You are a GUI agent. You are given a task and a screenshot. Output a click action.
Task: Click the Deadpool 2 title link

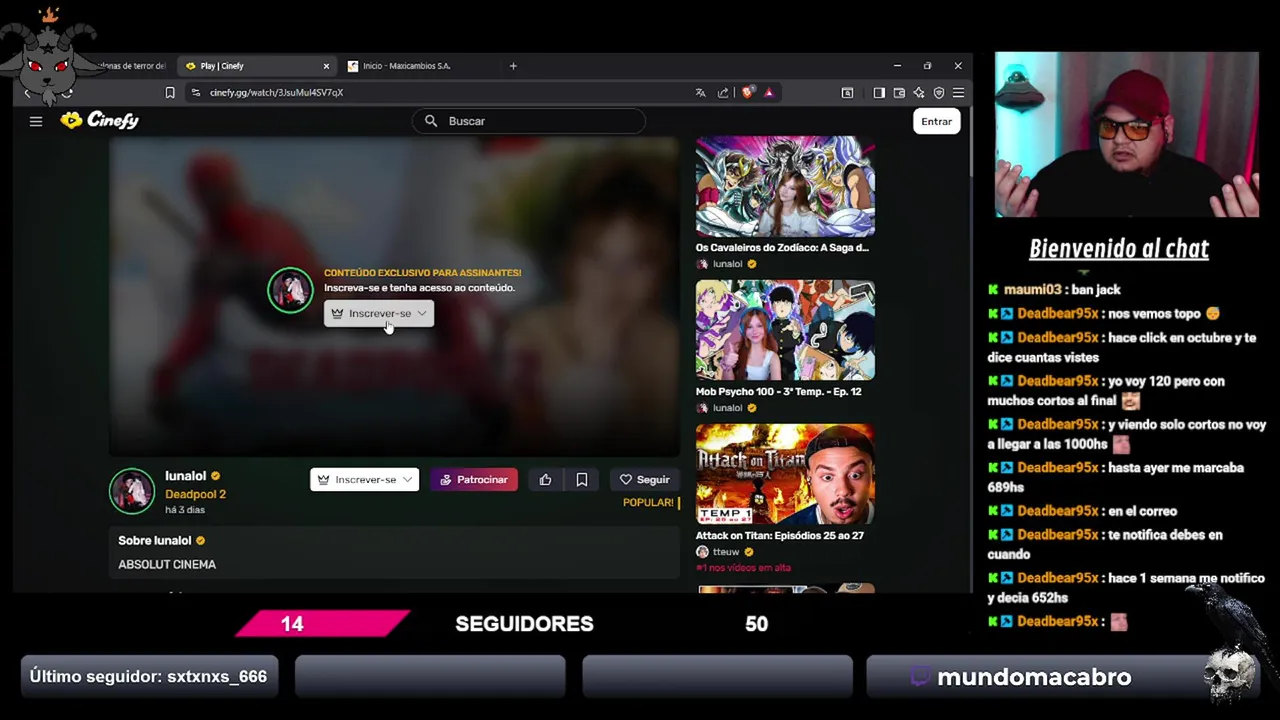[195, 494]
